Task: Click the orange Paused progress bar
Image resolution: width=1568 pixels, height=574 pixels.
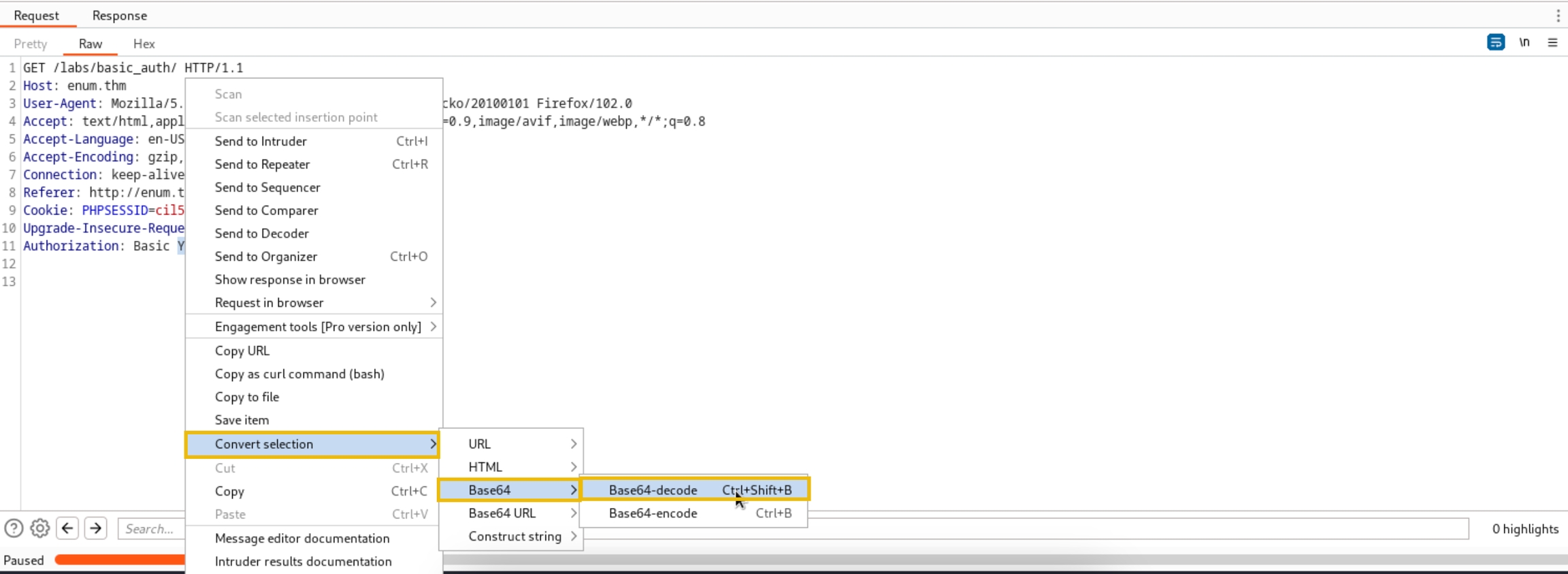Action: click(x=119, y=560)
